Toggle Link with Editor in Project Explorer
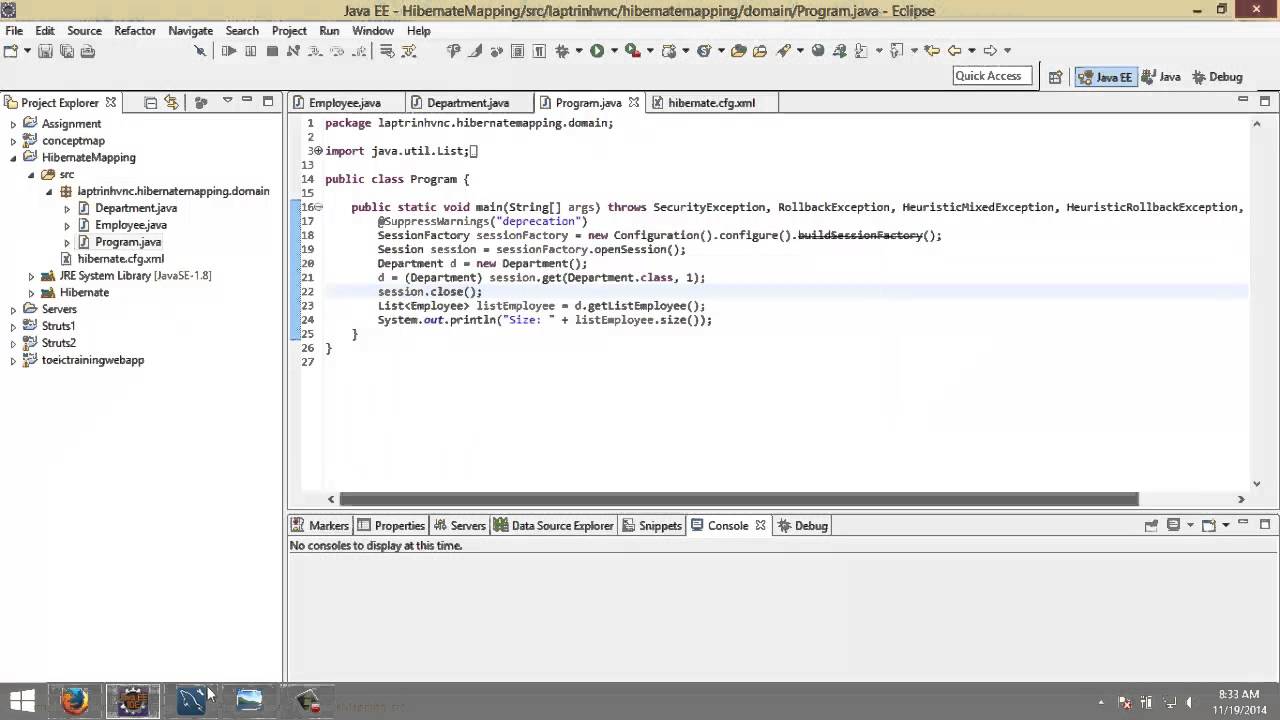 [171, 102]
